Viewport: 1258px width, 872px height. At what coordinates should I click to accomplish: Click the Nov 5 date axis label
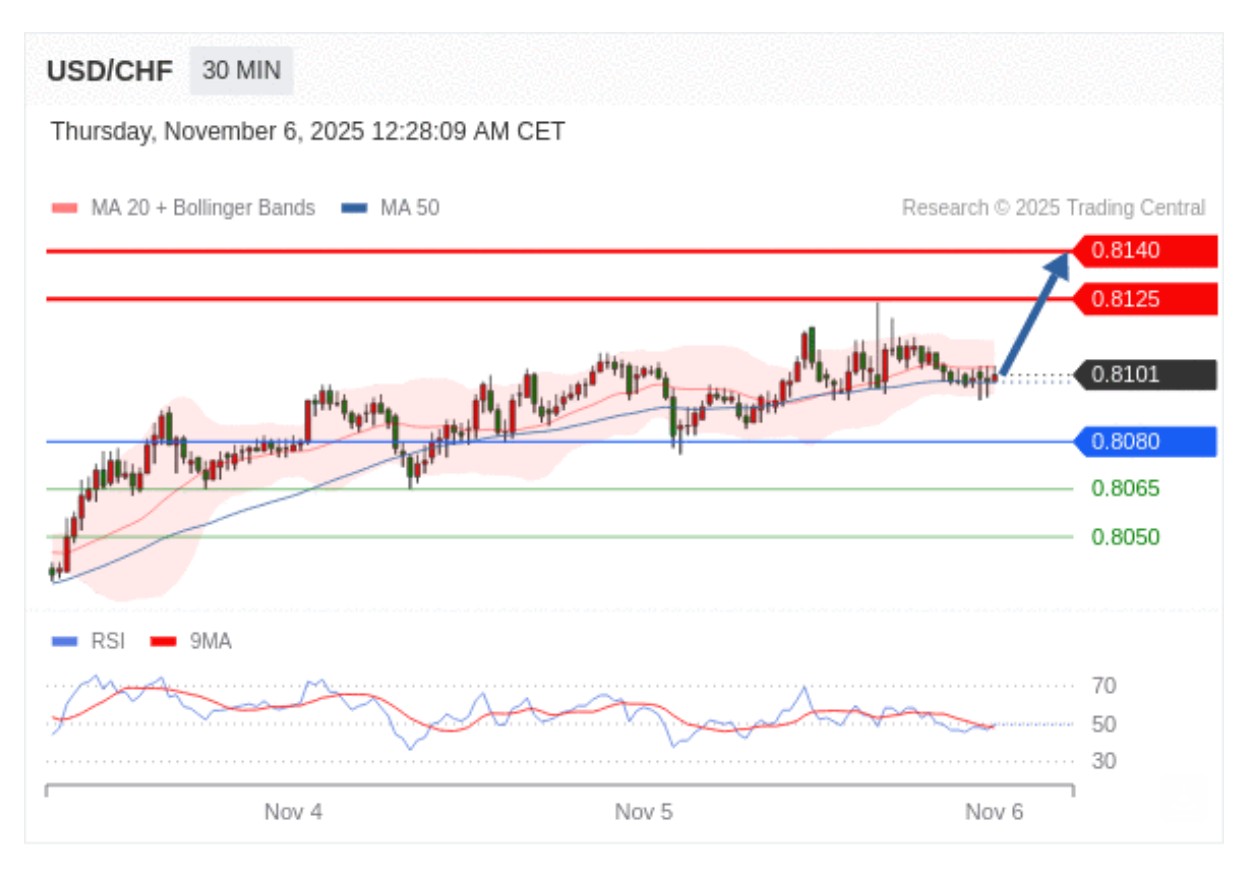[643, 812]
